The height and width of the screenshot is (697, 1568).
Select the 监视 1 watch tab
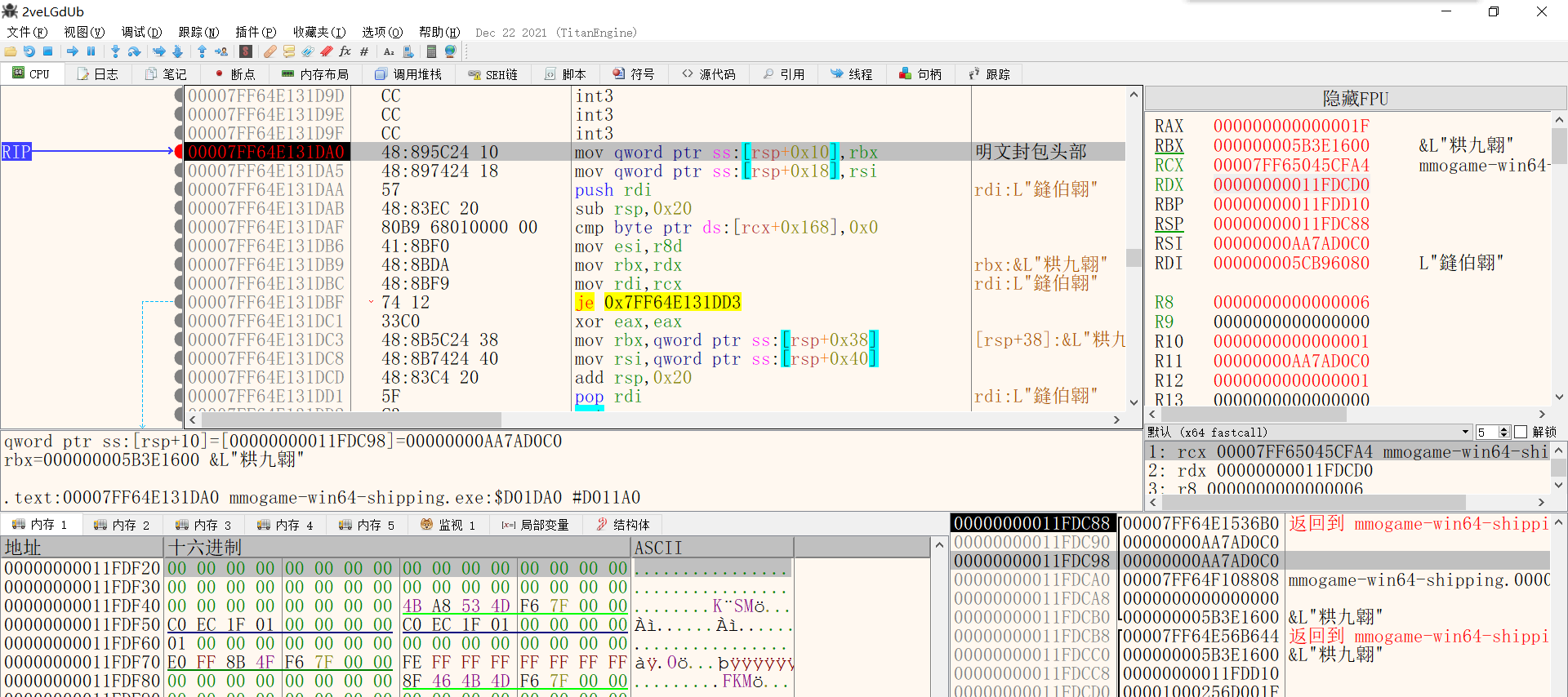[448, 524]
